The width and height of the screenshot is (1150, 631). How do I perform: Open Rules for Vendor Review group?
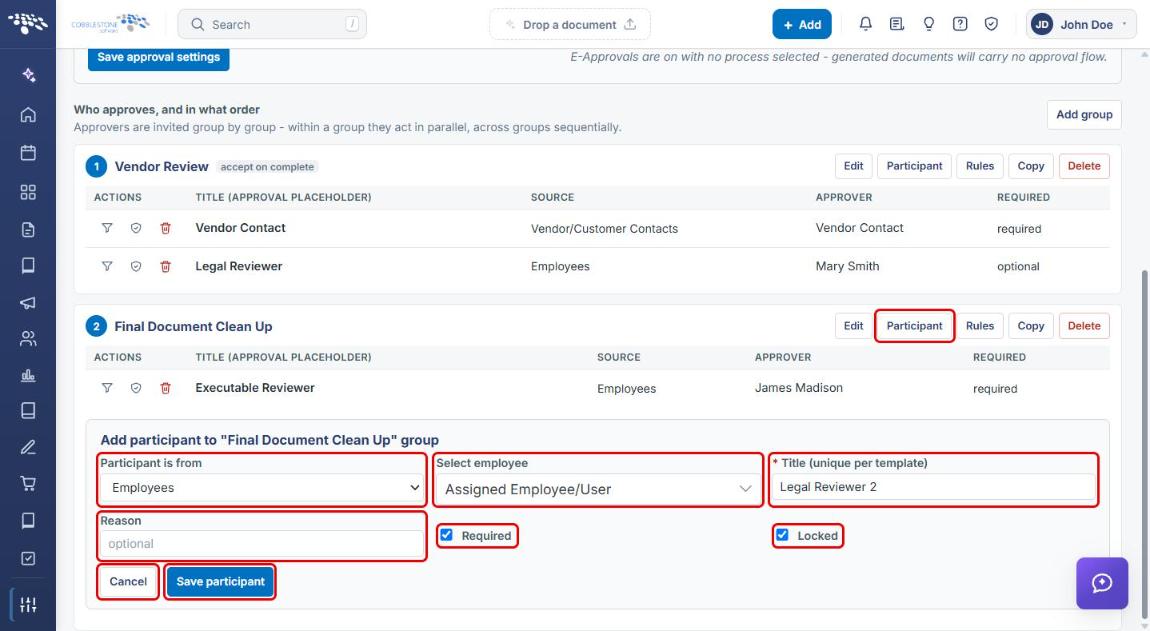point(980,166)
